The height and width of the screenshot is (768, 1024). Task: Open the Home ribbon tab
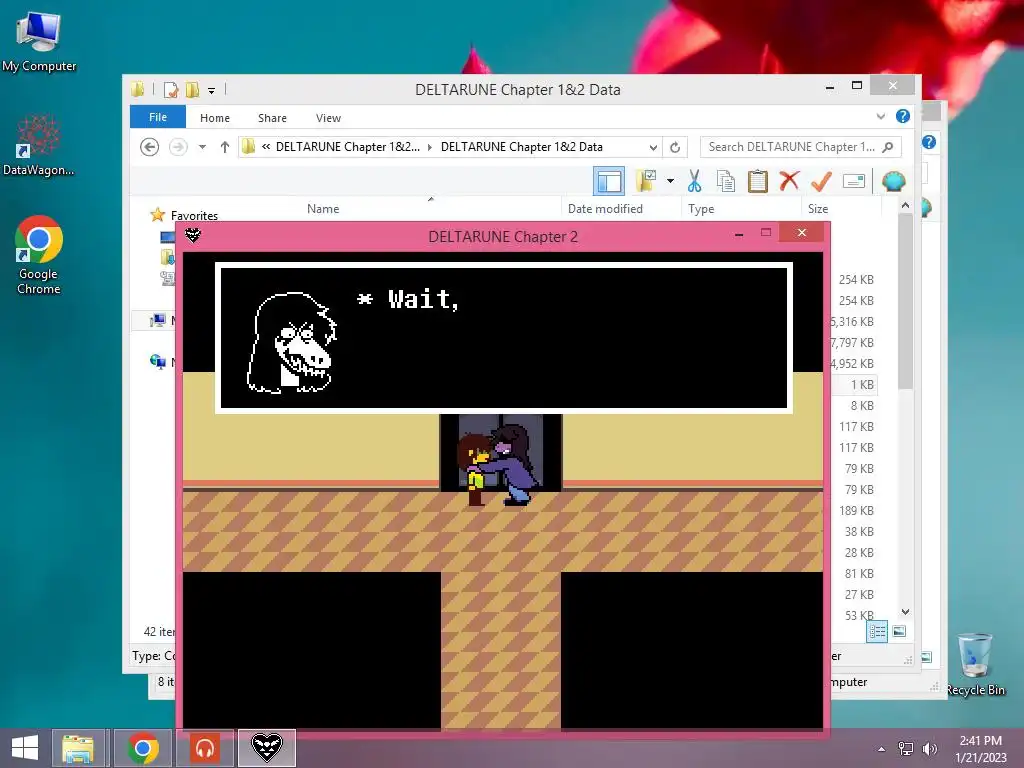(x=215, y=118)
